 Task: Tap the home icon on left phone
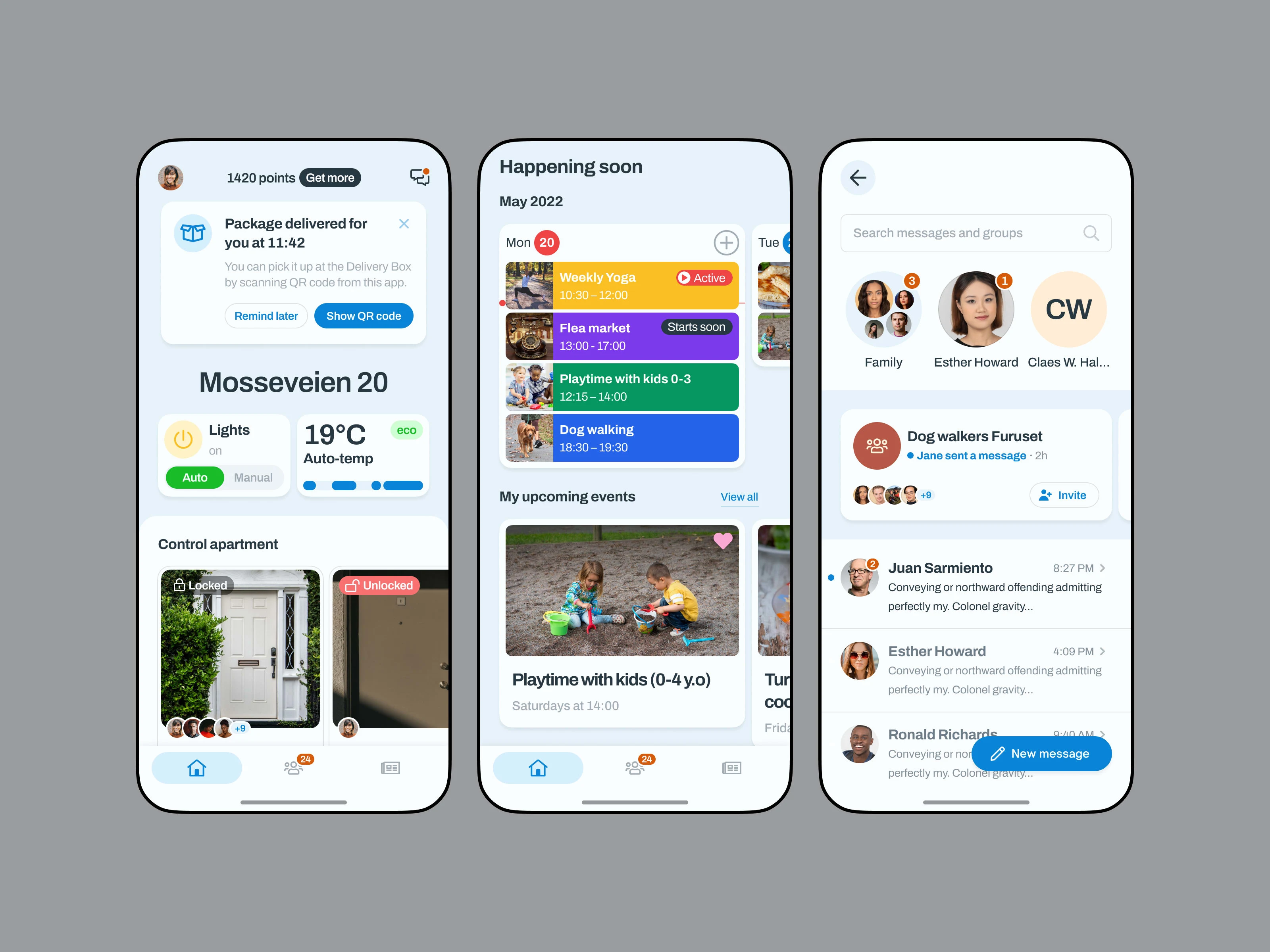(196, 767)
